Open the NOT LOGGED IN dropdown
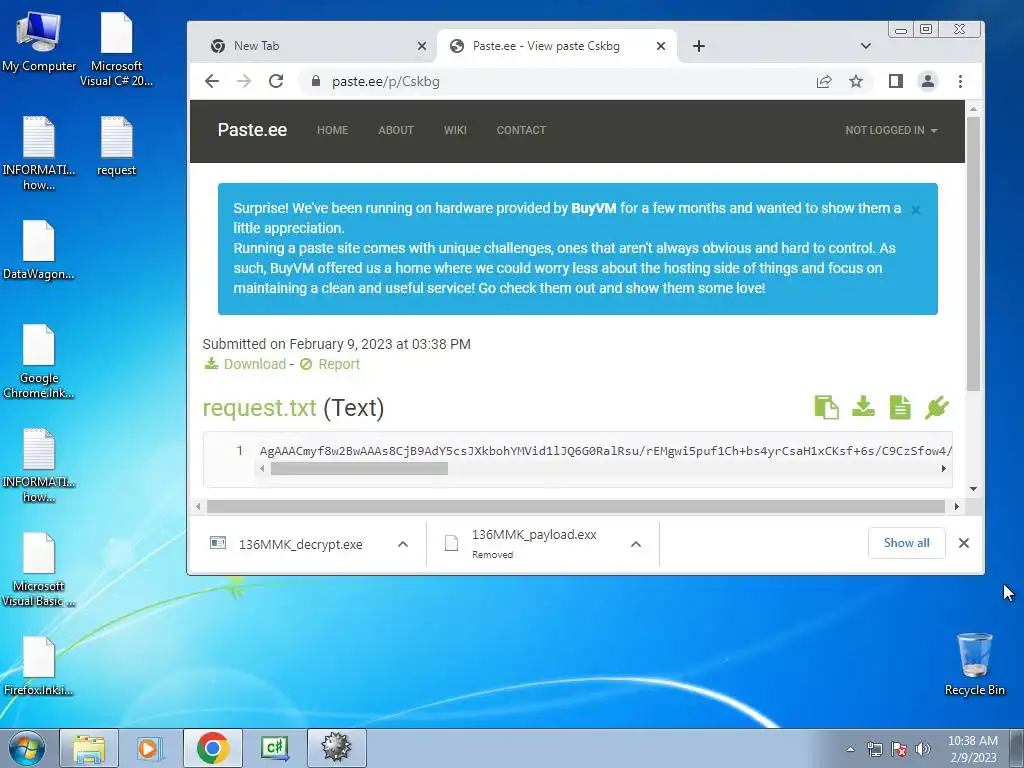The width and height of the screenshot is (1024, 768). tap(891, 130)
